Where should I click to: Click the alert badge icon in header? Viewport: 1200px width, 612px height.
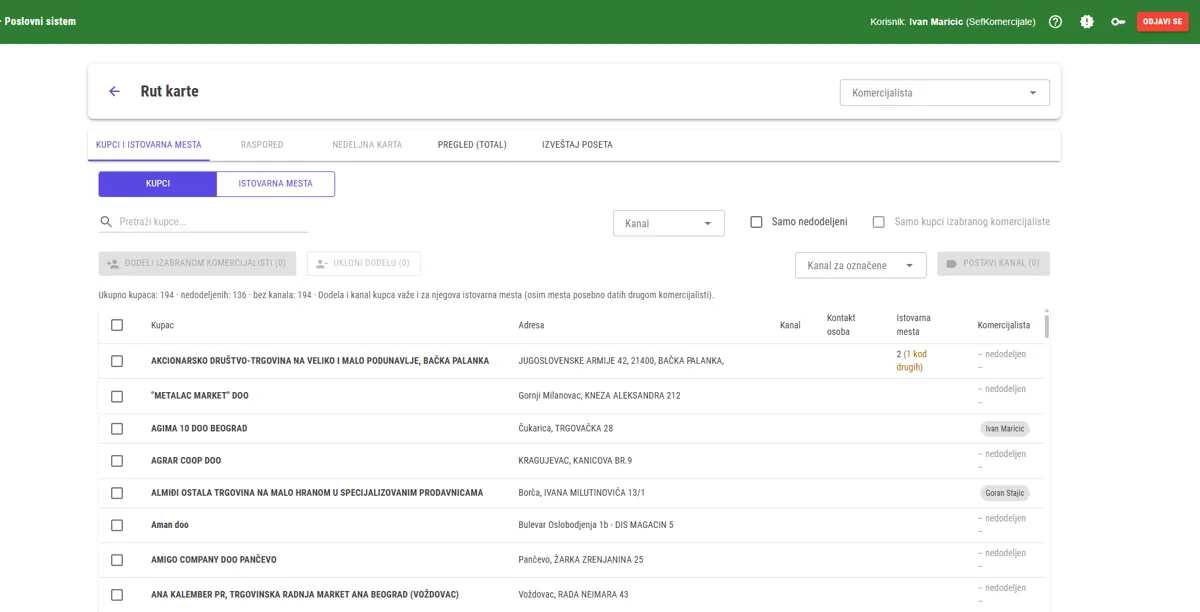tap(1087, 21)
